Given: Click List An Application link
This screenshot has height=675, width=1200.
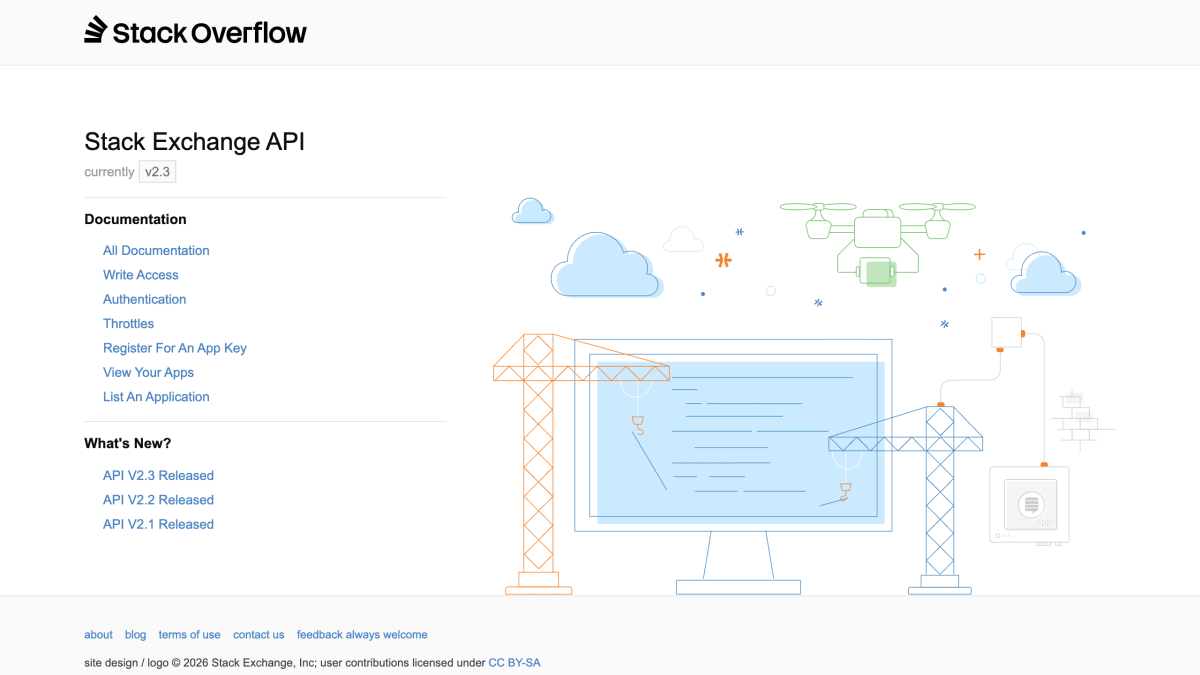Looking at the screenshot, I should 156,397.
